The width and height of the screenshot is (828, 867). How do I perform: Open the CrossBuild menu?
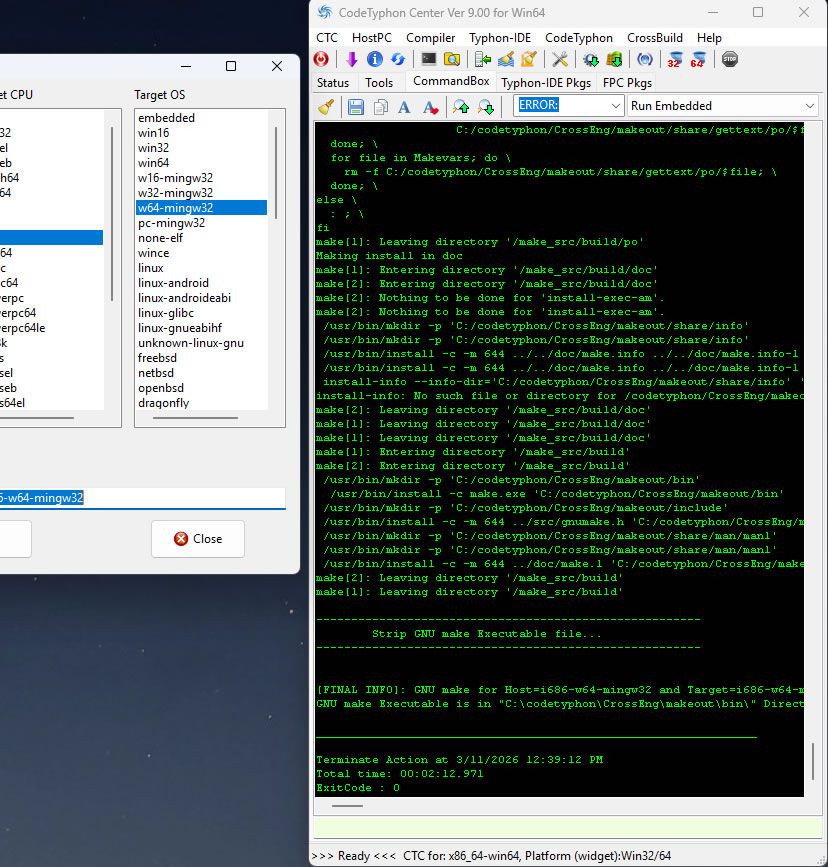pos(655,37)
